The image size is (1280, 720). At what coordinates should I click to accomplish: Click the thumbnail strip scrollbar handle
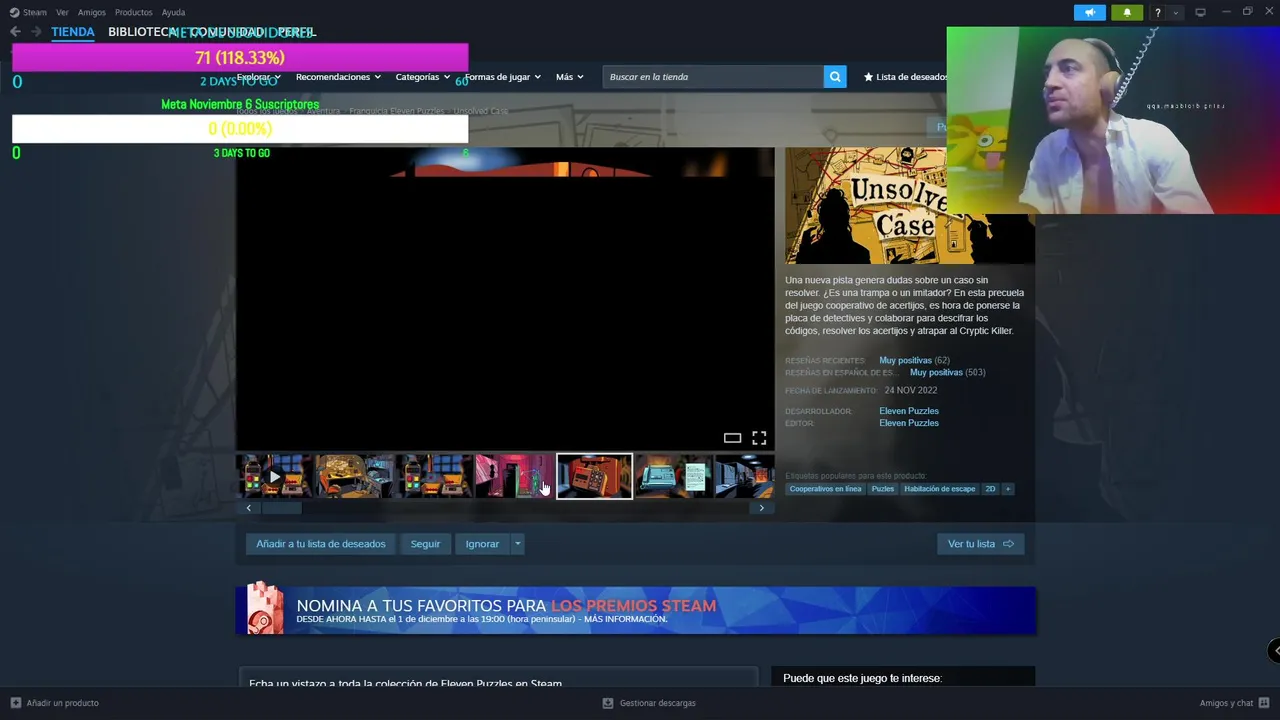click(281, 508)
